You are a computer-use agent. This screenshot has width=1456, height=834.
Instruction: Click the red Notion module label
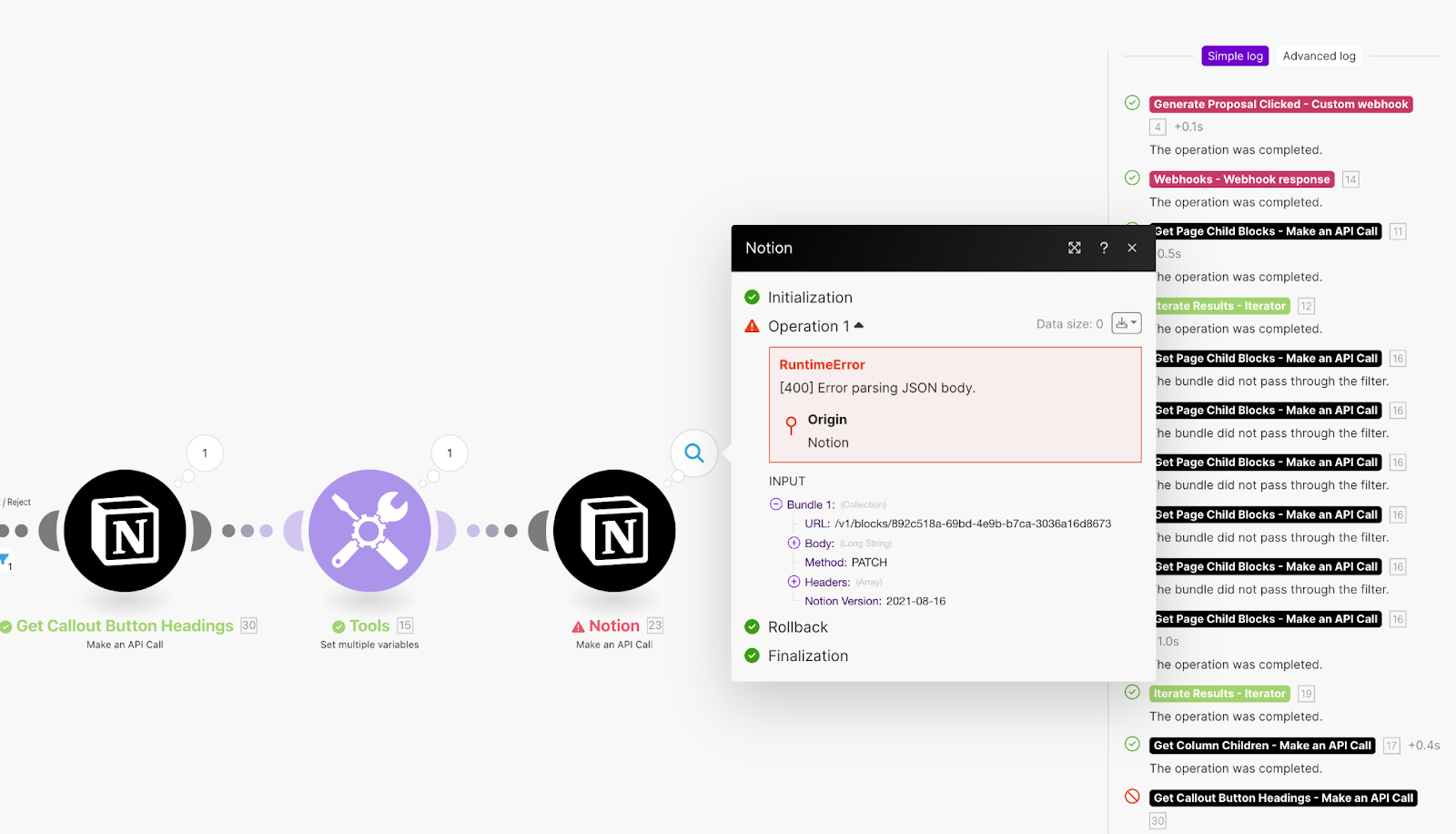pos(614,625)
